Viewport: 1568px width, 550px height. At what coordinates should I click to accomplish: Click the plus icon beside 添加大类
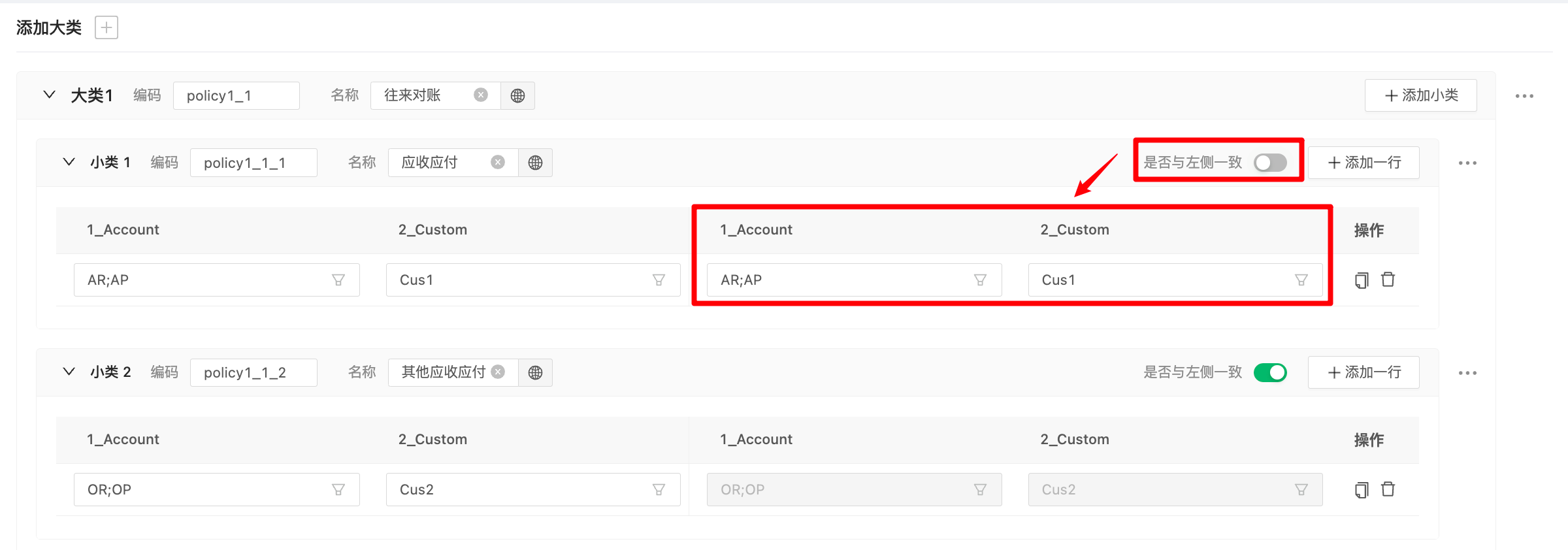pyautogui.click(x=106, y=27)
